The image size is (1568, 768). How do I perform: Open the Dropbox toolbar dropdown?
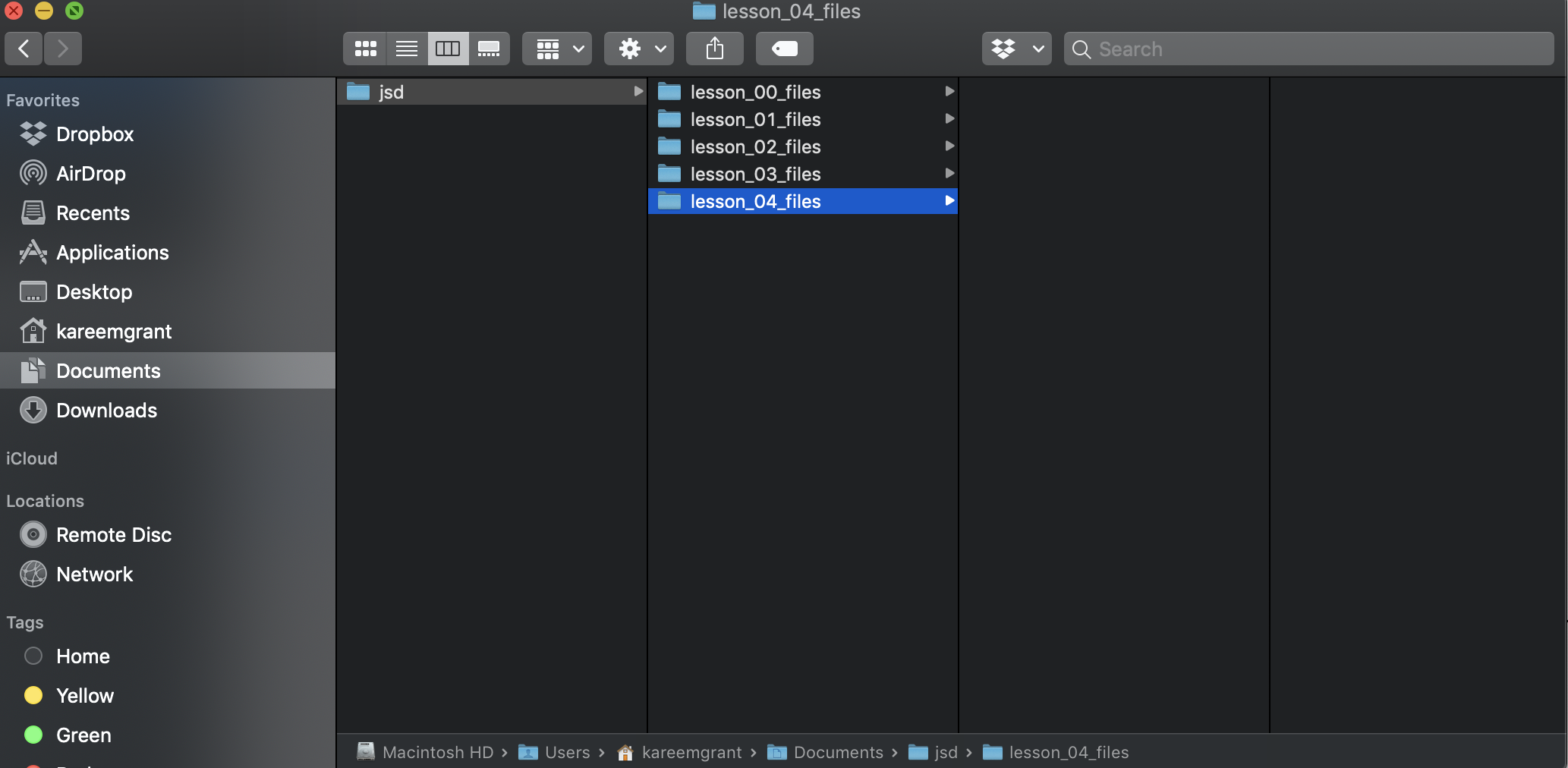(1016, 49)
